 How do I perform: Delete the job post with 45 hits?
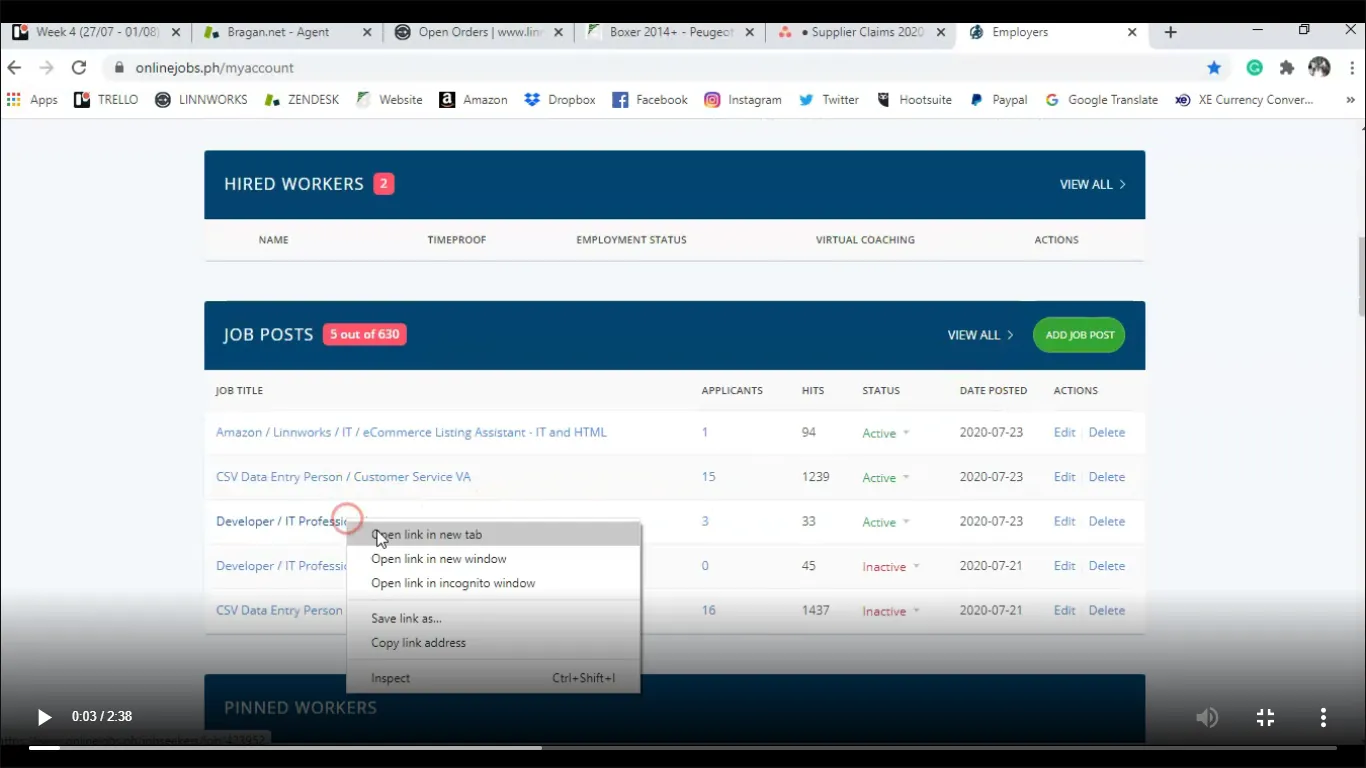(x=1106, y=566)
